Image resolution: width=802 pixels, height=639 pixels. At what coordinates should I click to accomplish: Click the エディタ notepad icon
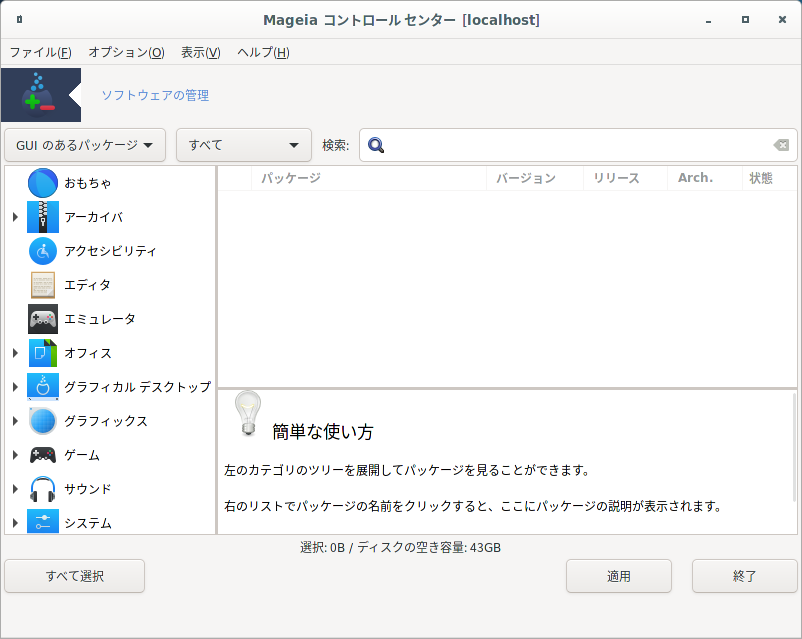(x=42, y=285)
